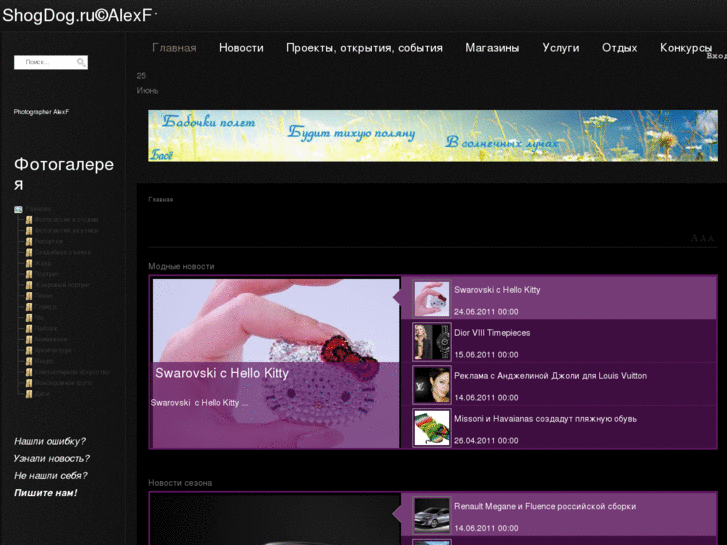727x545 pixels.
Task: Go to the Главная menu item
Action: click(x=174, y=48)
